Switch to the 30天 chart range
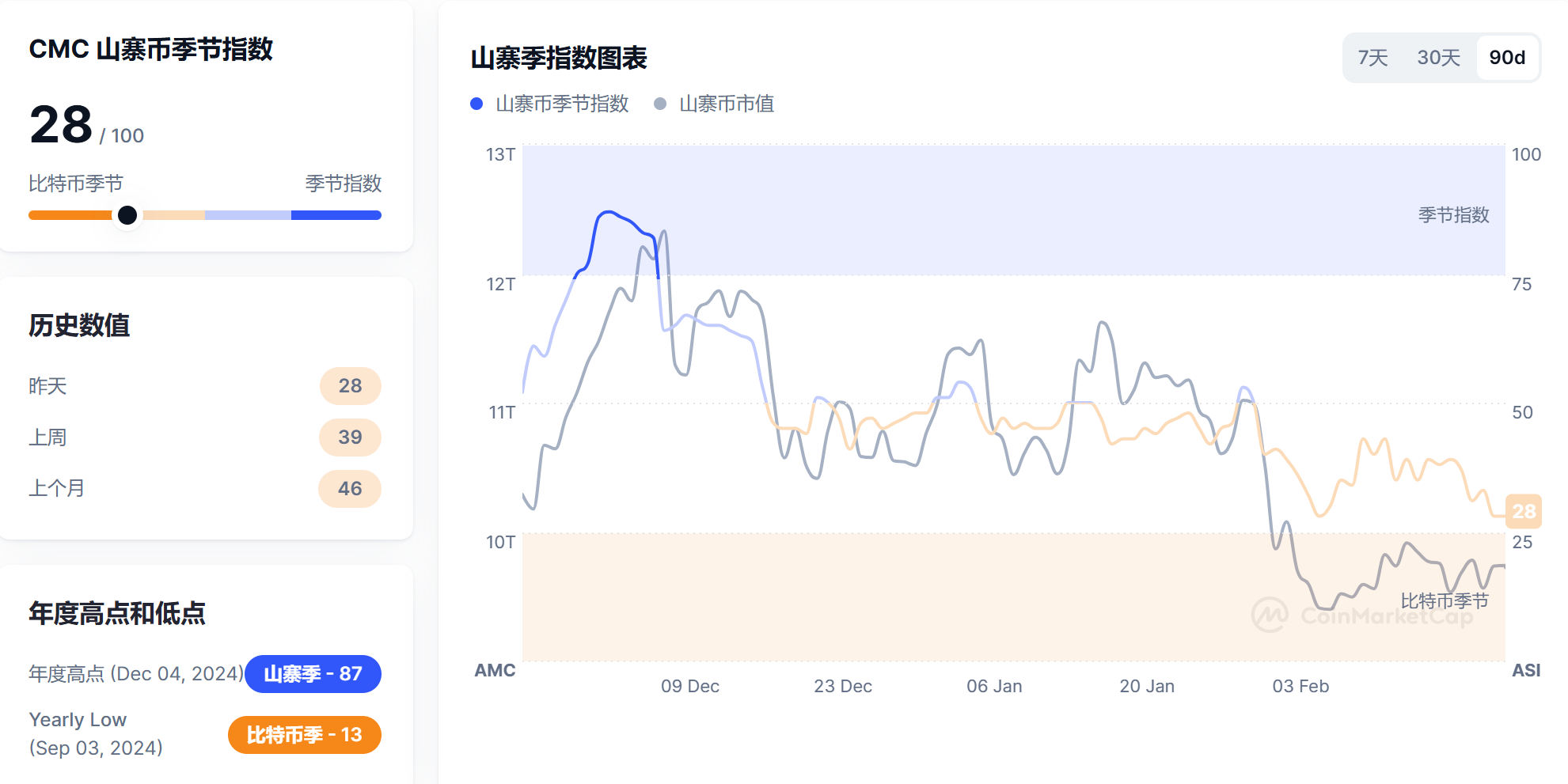The height and width of the screenshot is (784, 1568). pos(1438,57)
